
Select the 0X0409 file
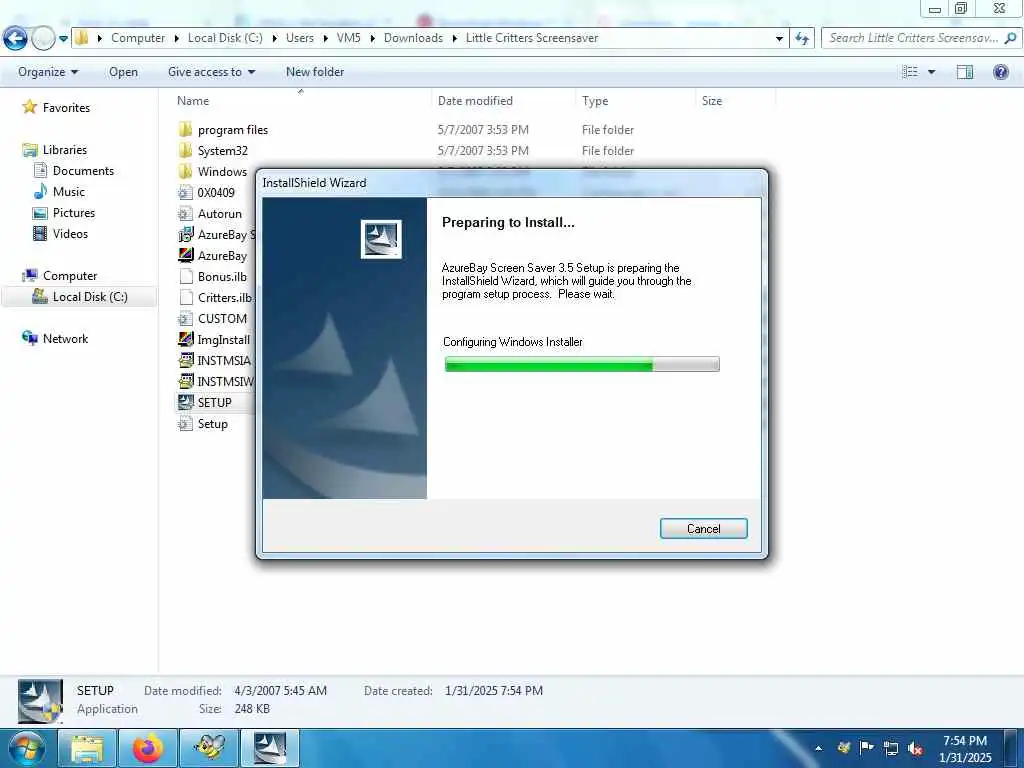click(x=216, y=193)
